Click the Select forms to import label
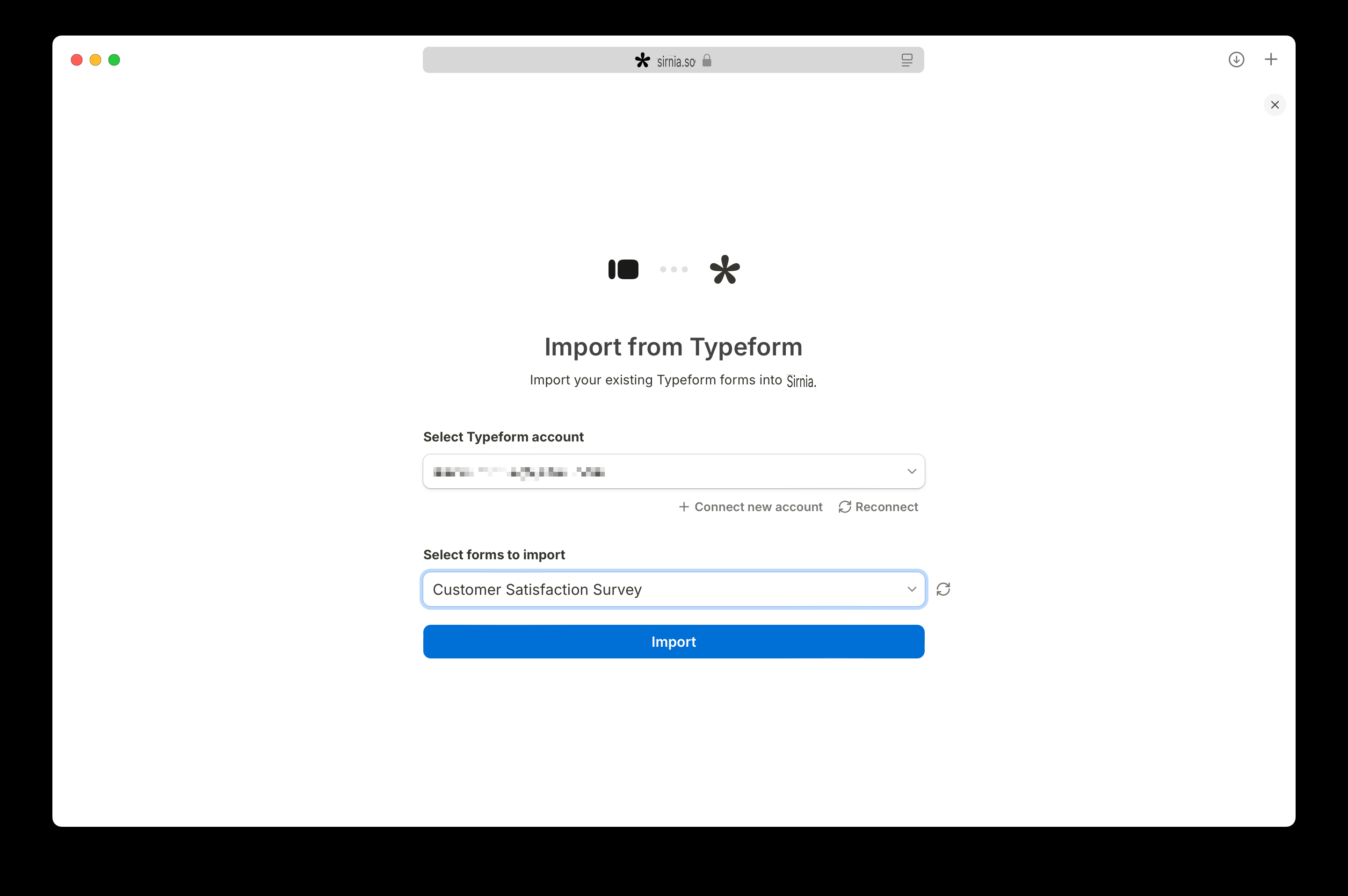The width and height of the screenshot is (1348, 896). click(494, 555)
